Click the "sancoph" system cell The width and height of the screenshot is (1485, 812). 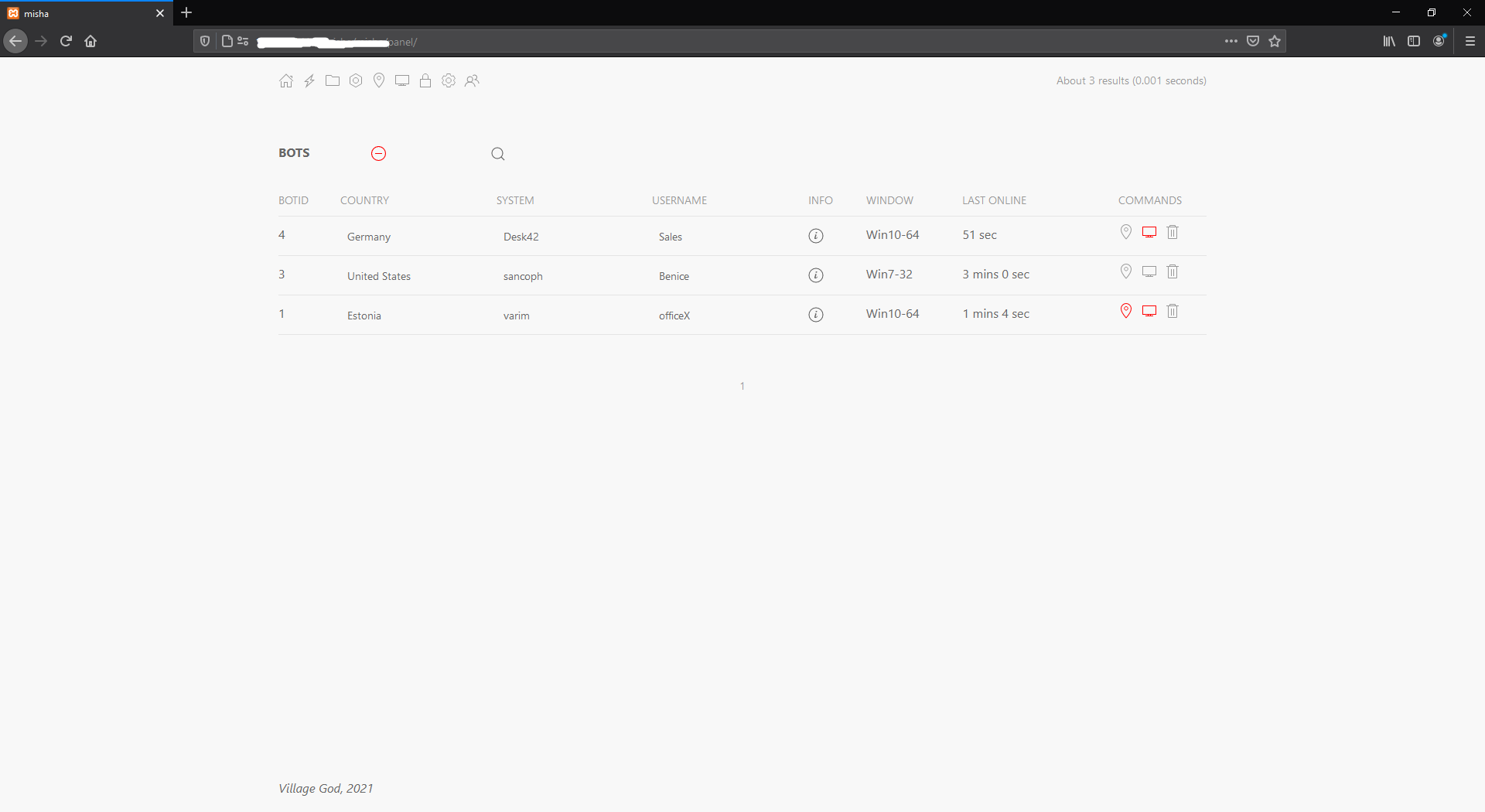click(x=523, y=276)
